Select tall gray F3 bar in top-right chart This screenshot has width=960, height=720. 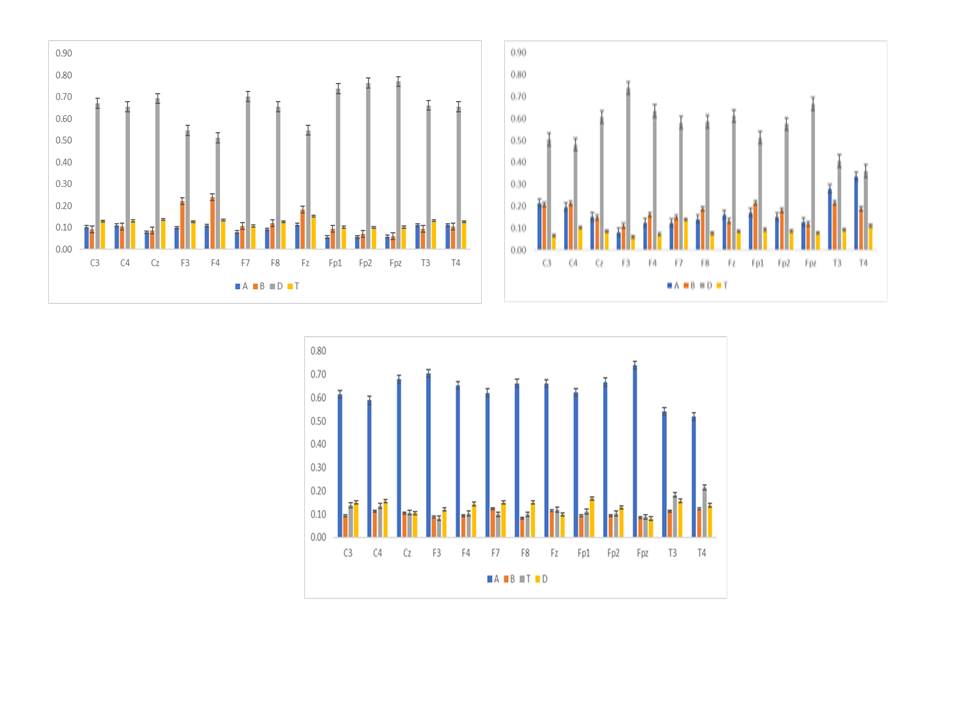click(x=628, y=168)
